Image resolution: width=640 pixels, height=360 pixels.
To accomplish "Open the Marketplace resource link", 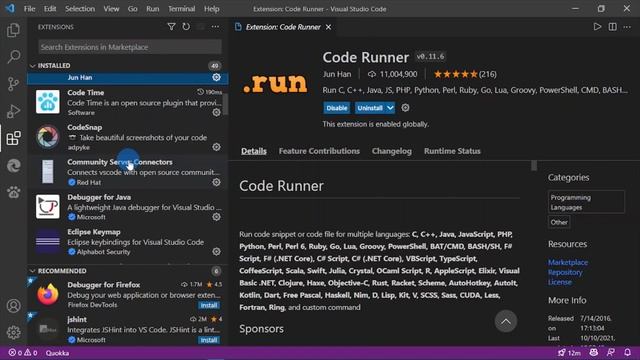I will (x=568, y=262).
